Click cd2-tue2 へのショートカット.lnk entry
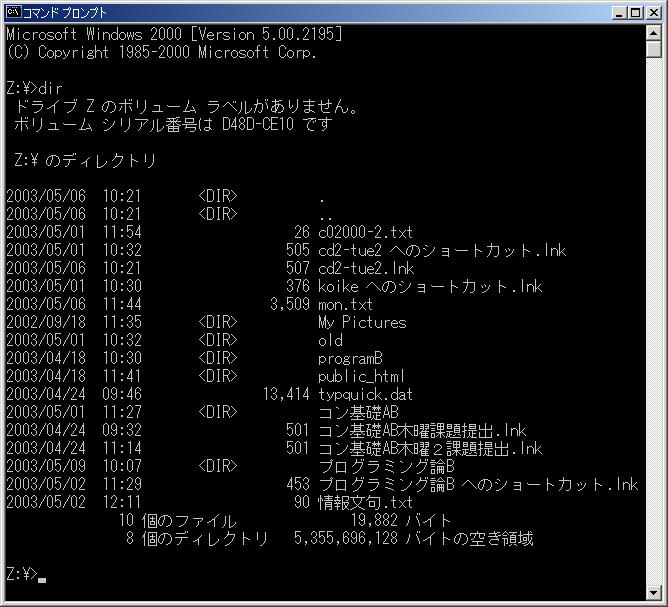 click(x=442, y=250)
